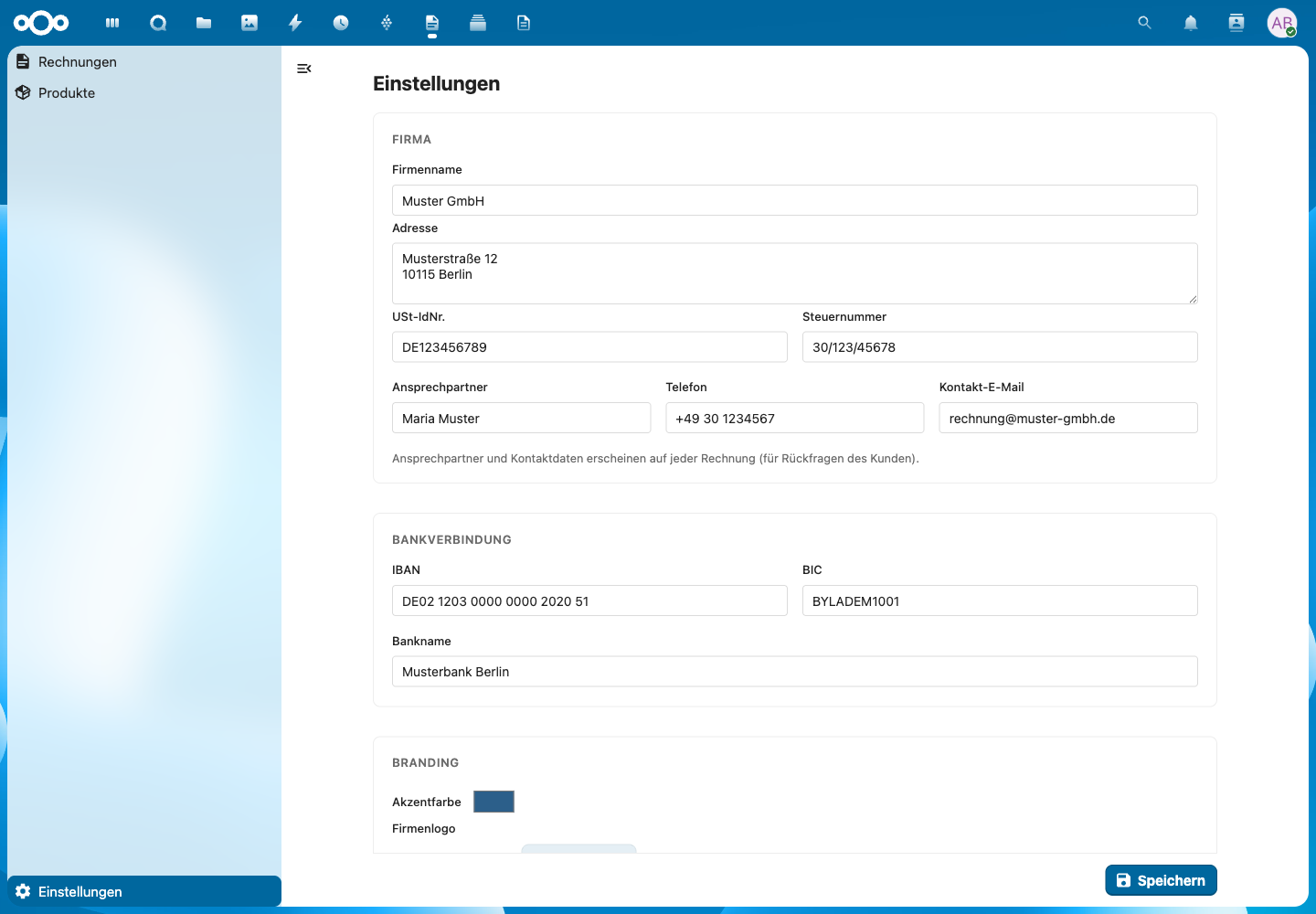
Task: Focus the BIC input field
Action: [1000, 600]
